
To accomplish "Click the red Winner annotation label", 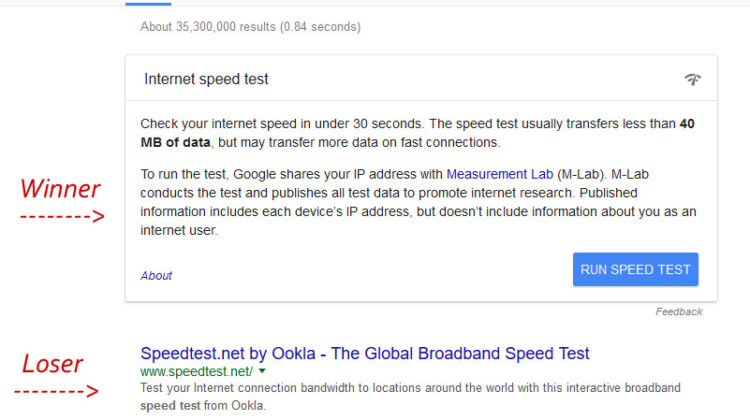I will [x=61, y=188].
